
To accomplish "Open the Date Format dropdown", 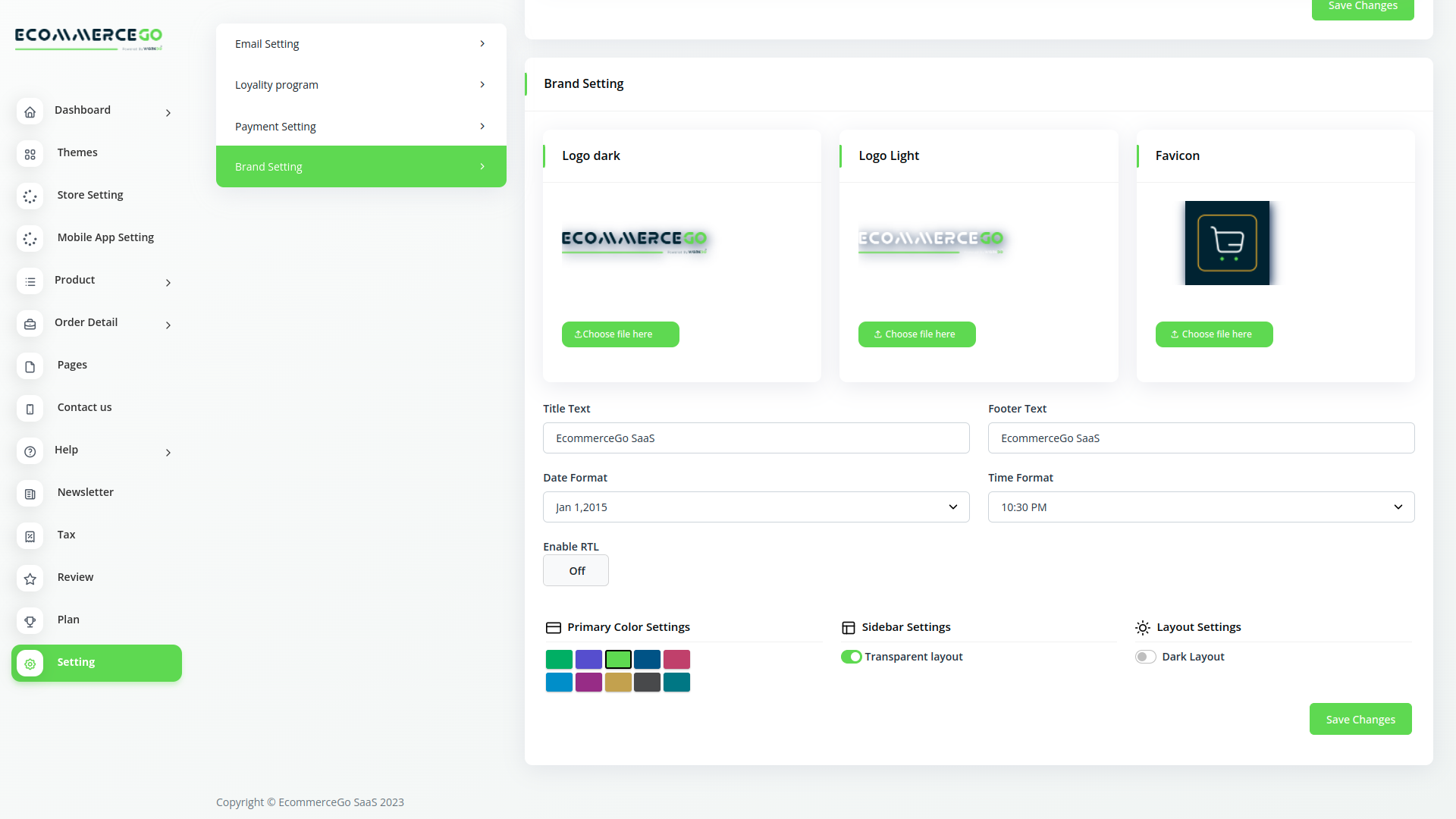I will (x=755, y=507).
